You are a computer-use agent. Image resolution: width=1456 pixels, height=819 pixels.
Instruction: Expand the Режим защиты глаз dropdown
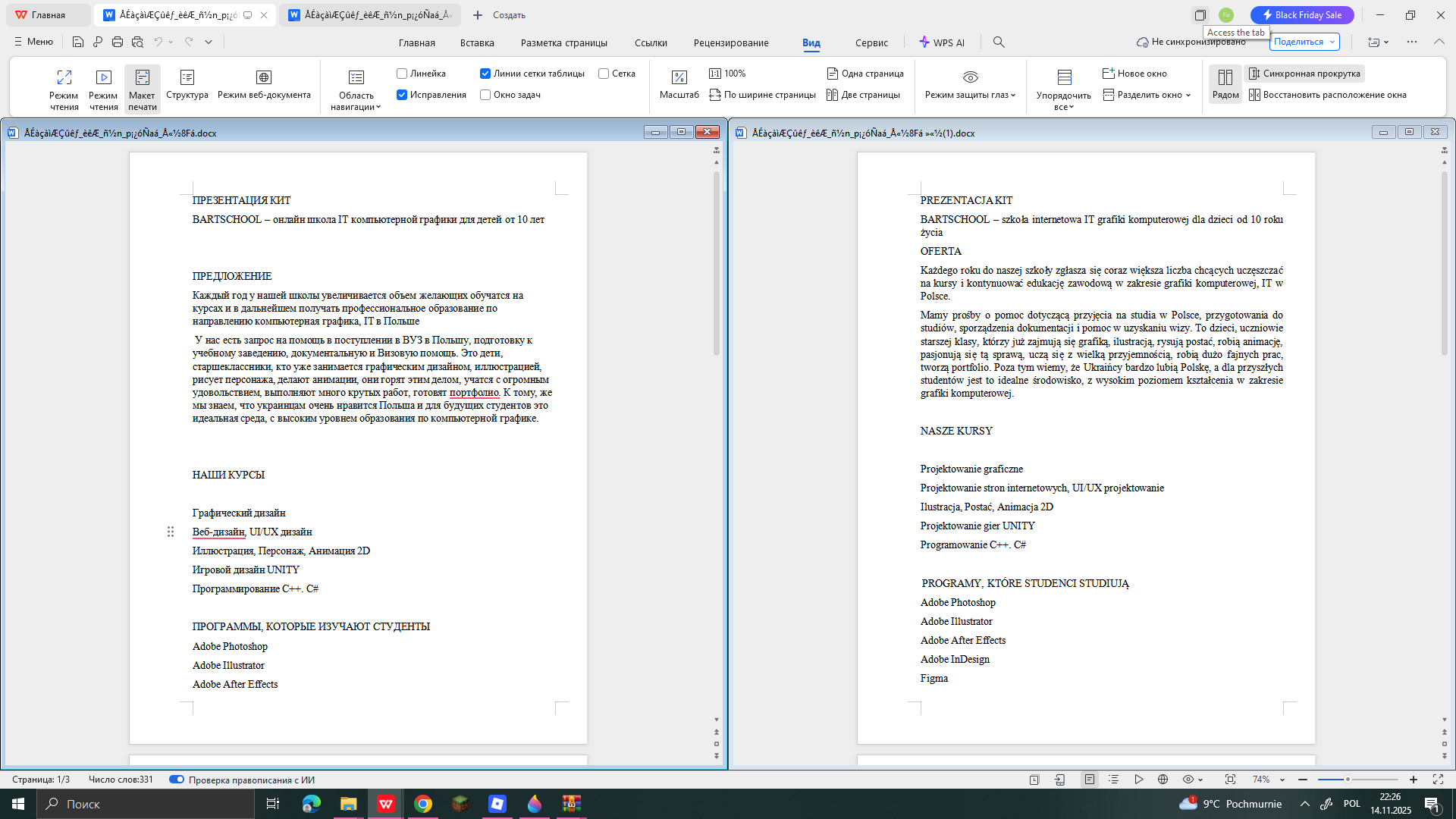(970, 84)
